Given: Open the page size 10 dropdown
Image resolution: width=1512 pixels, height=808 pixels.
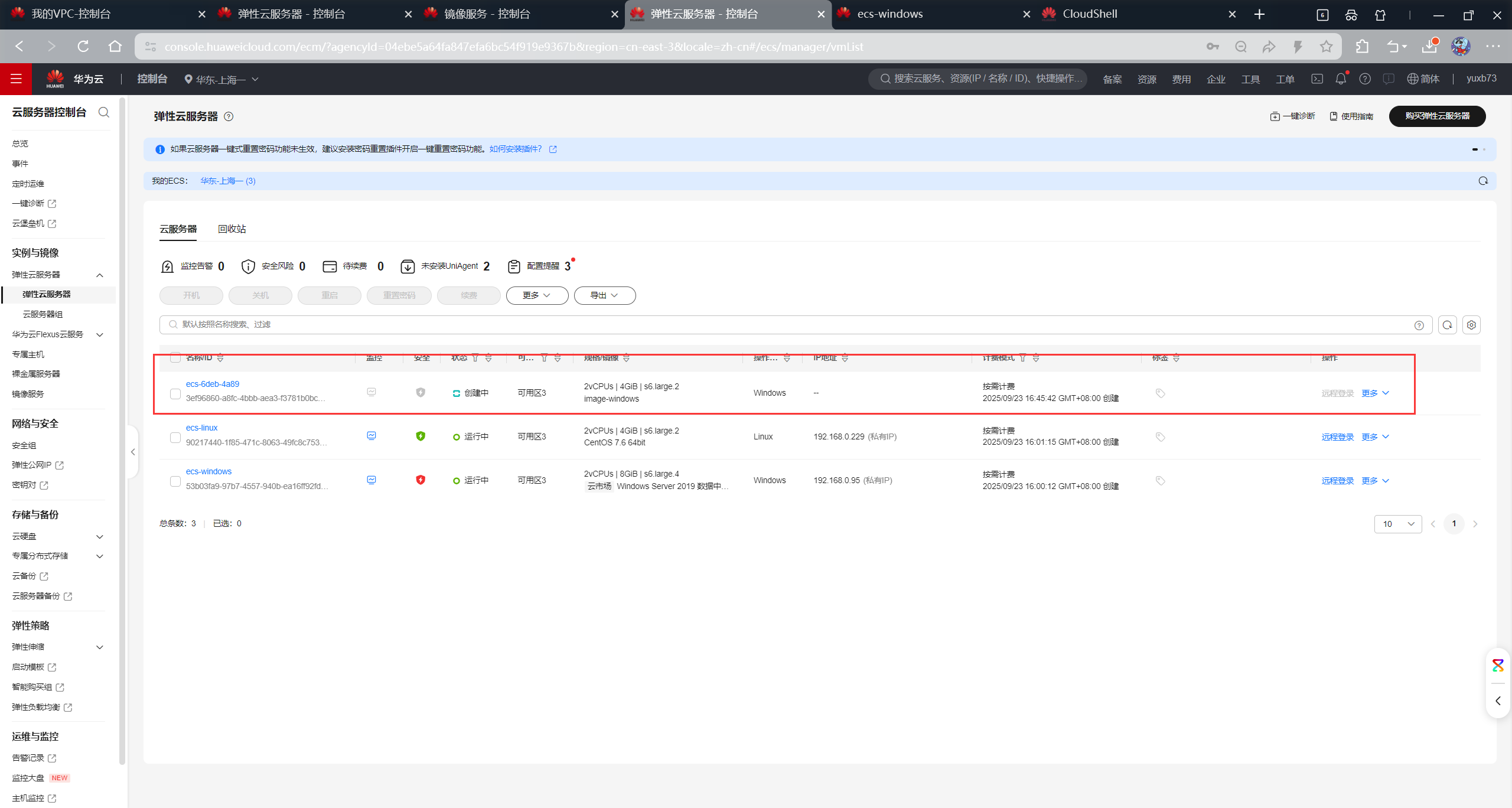Looking at the screenshot, I should [x=1397, y=524].
